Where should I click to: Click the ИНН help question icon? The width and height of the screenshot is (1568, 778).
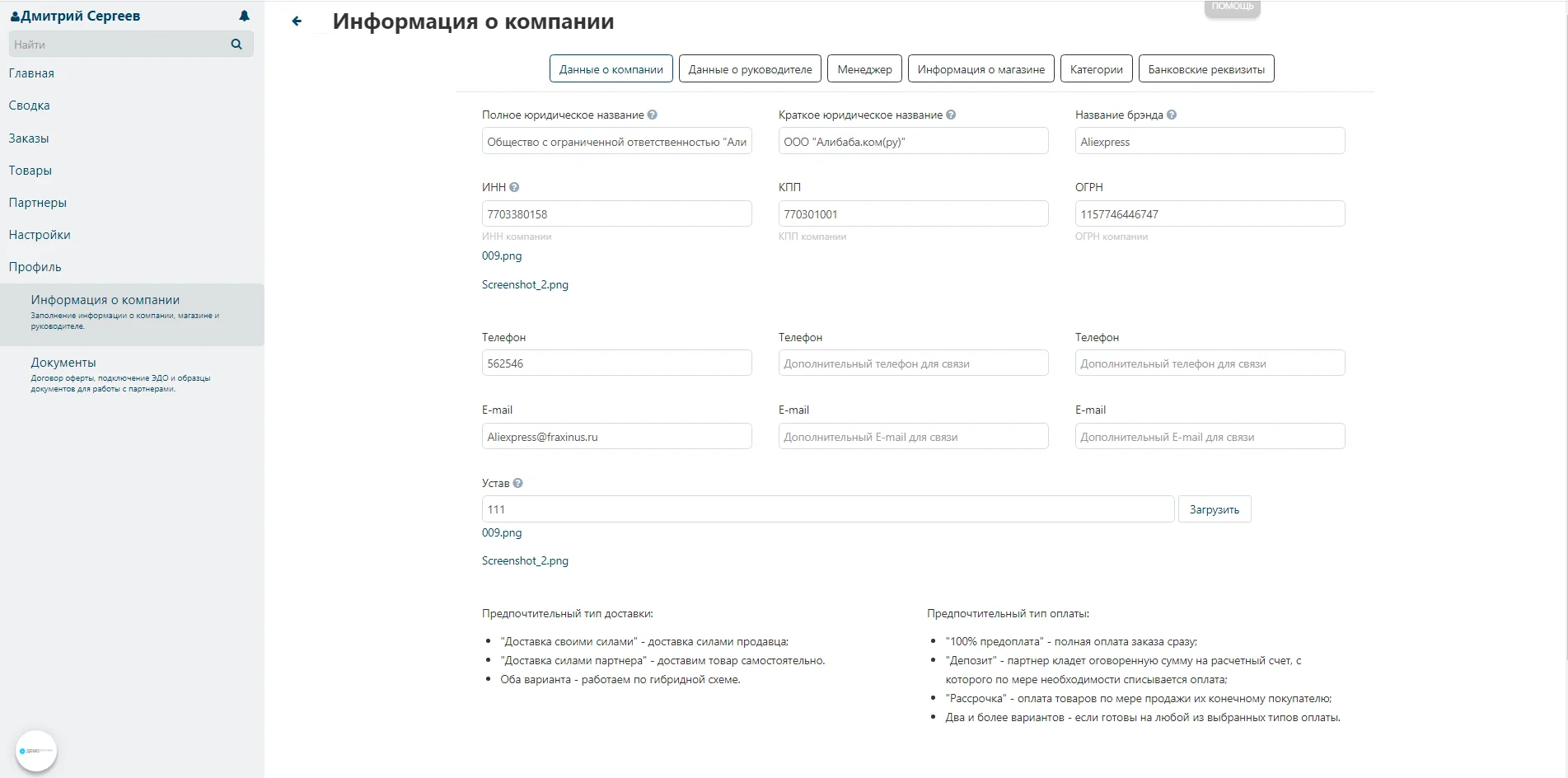pos(514,188)
